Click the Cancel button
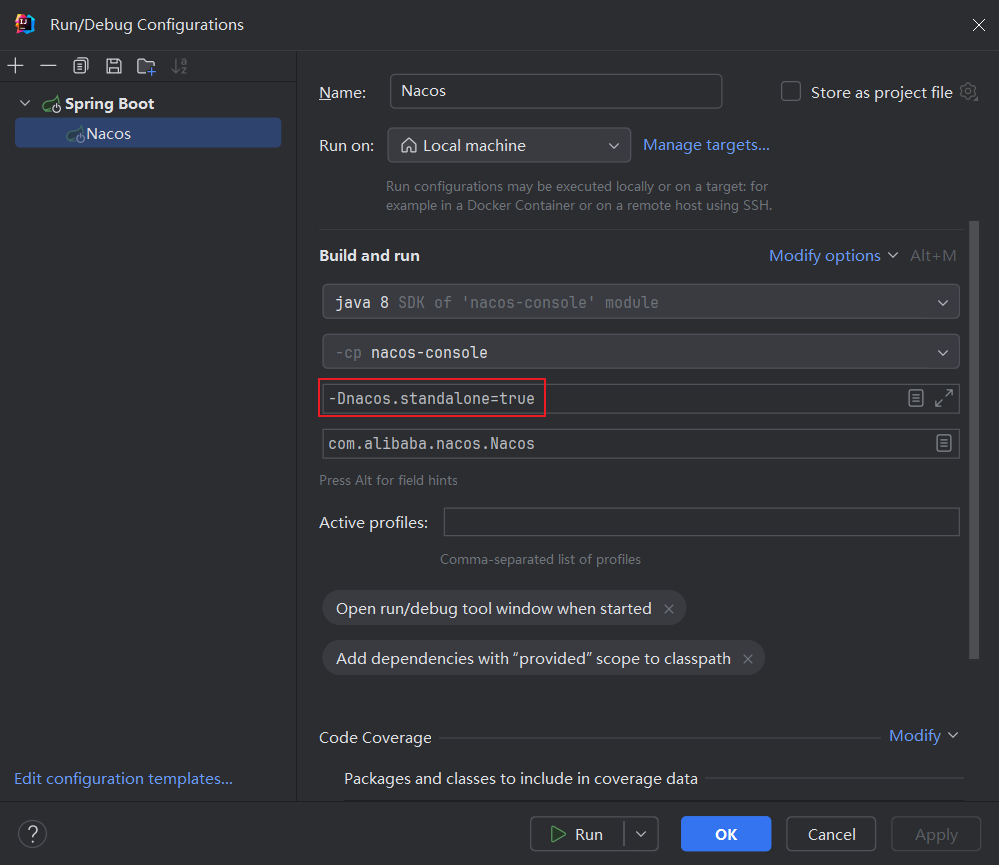The height and width of the screenshot is (865, 999). (831, 834)
